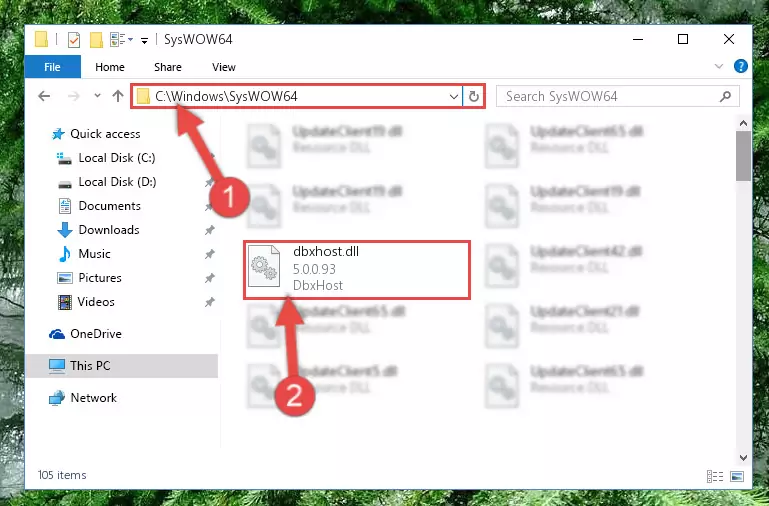Go back with the left arrow

(x=44, y=96)
